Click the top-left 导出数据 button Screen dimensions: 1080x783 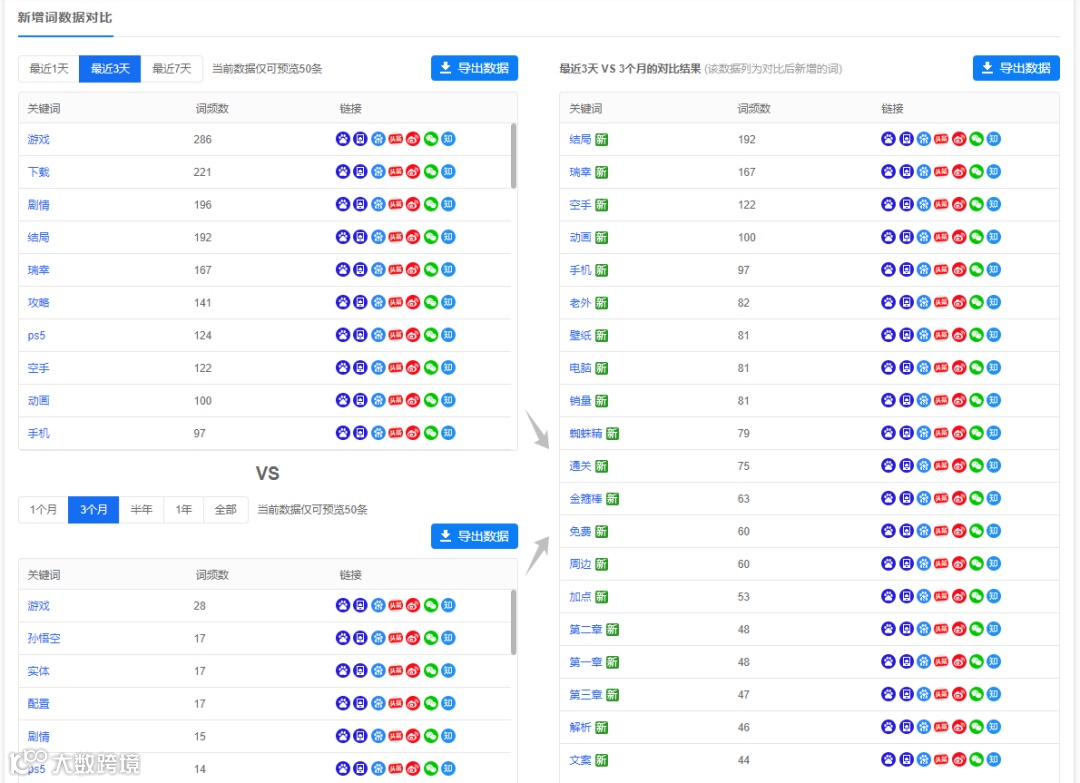(473, 68)
